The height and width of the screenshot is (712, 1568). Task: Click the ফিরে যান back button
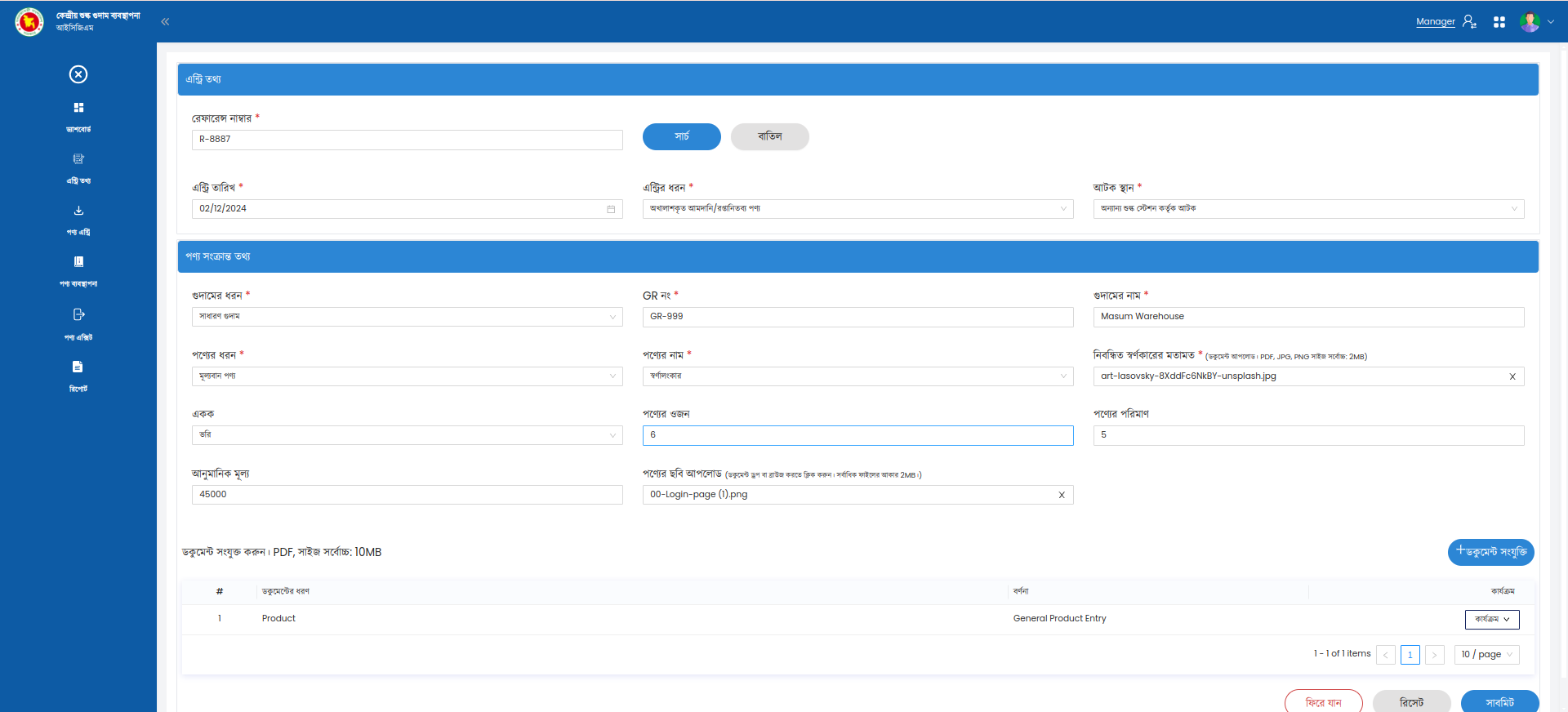click(x=1324, y=702)
